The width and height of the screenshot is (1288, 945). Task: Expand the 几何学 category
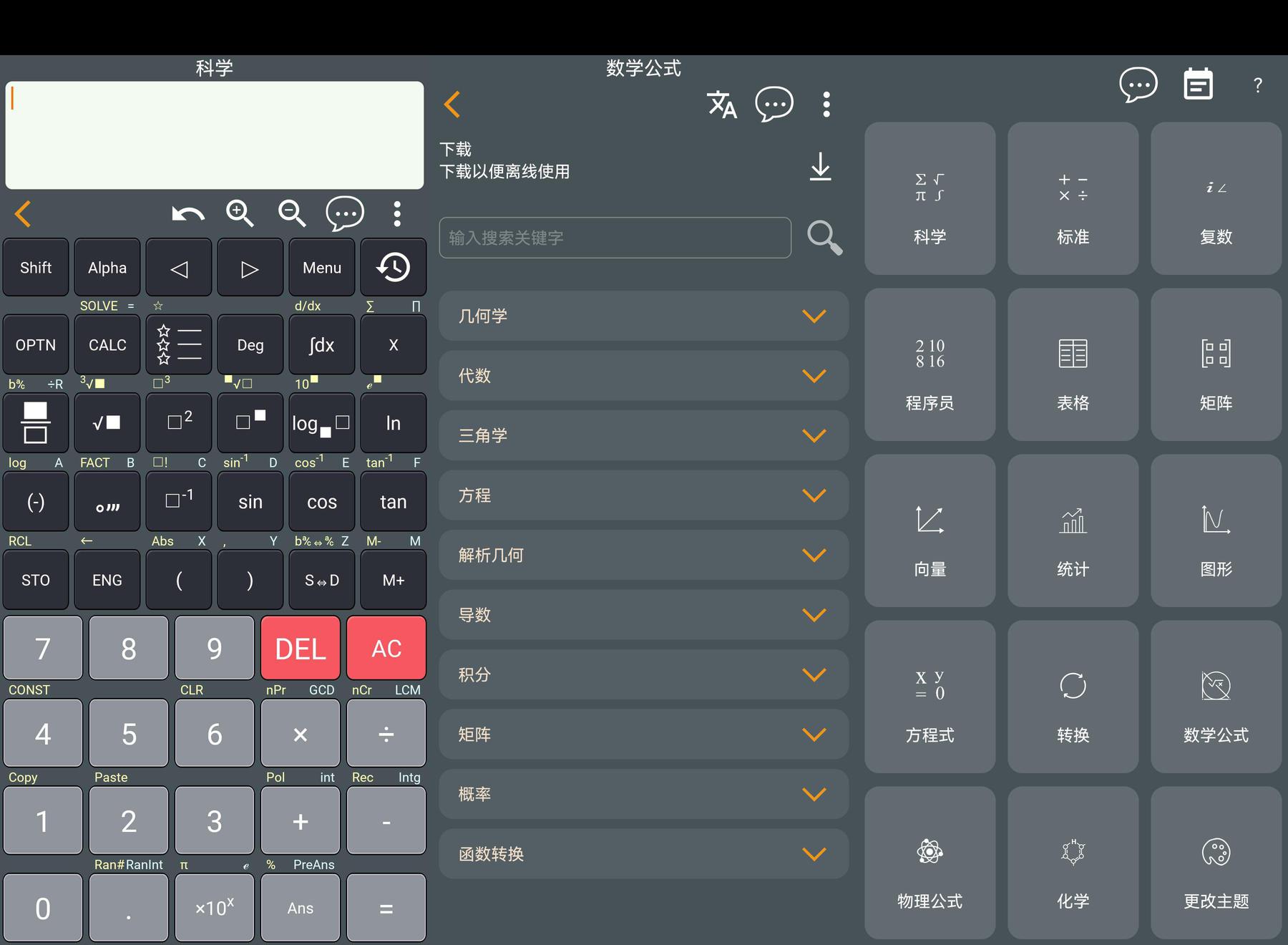coord(643,316)
